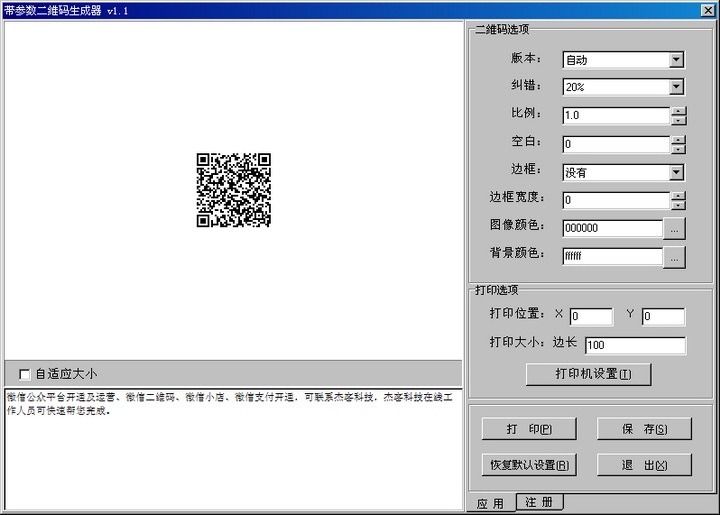Click 恢复默认设置(R) to restore defaults
Image resolution: width=720 pixels, height=515 pixels.
click(x=529, y=465)
